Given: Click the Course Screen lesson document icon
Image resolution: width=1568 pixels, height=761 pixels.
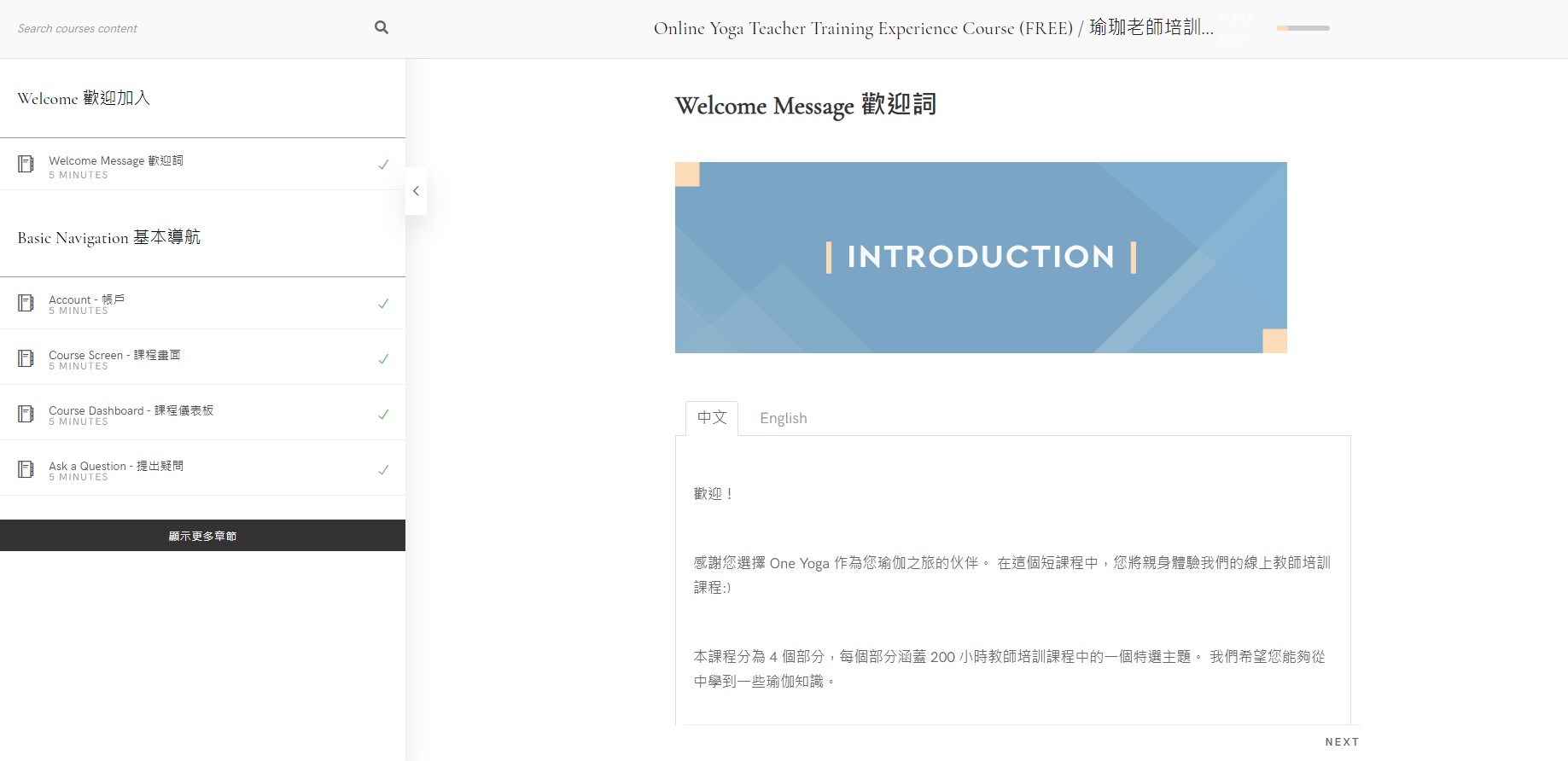Looking at the screenshot, I should tap(26, 357).
